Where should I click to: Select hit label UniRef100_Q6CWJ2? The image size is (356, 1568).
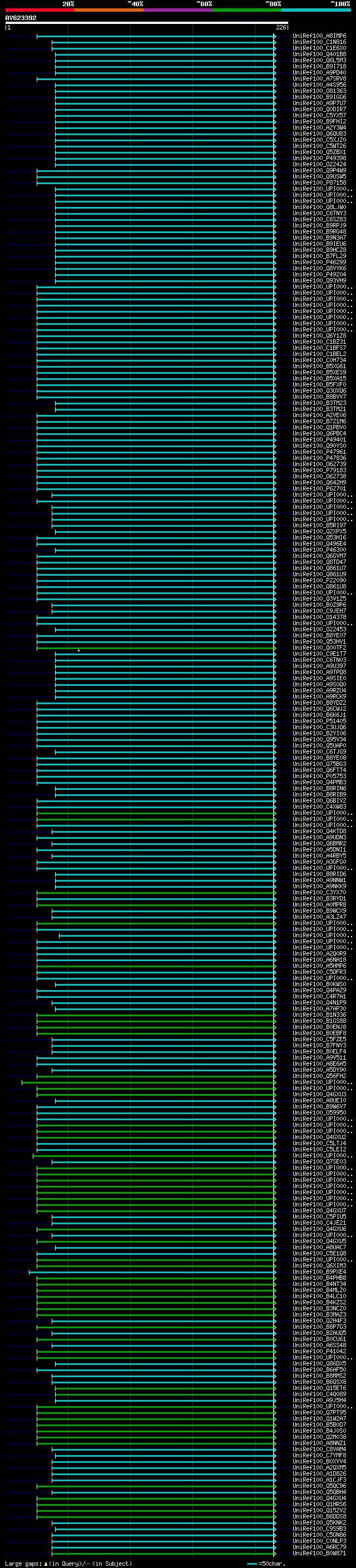click(x=319, y=709)
